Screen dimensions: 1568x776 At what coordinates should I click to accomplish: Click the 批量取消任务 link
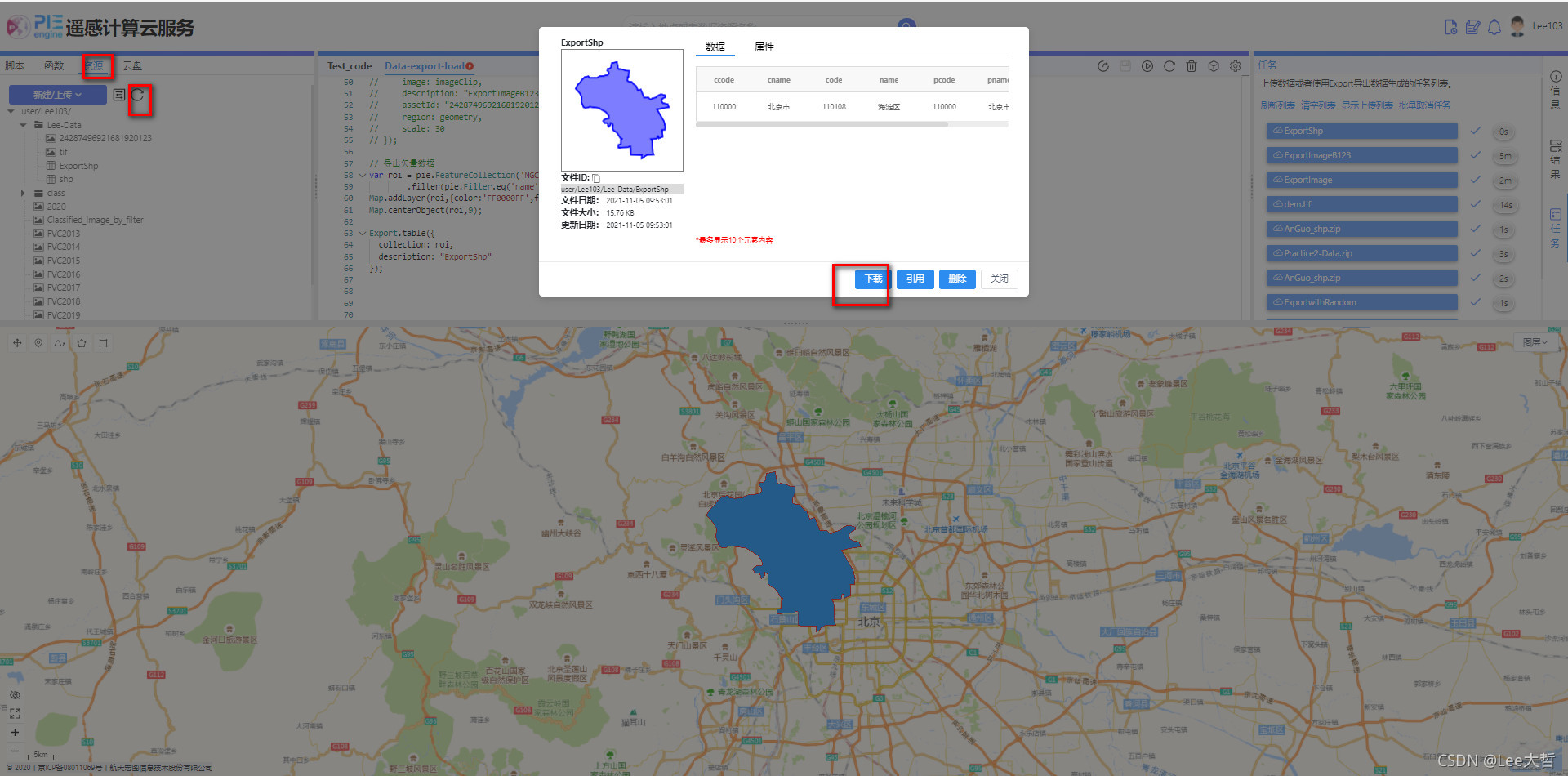[1424, 105]
